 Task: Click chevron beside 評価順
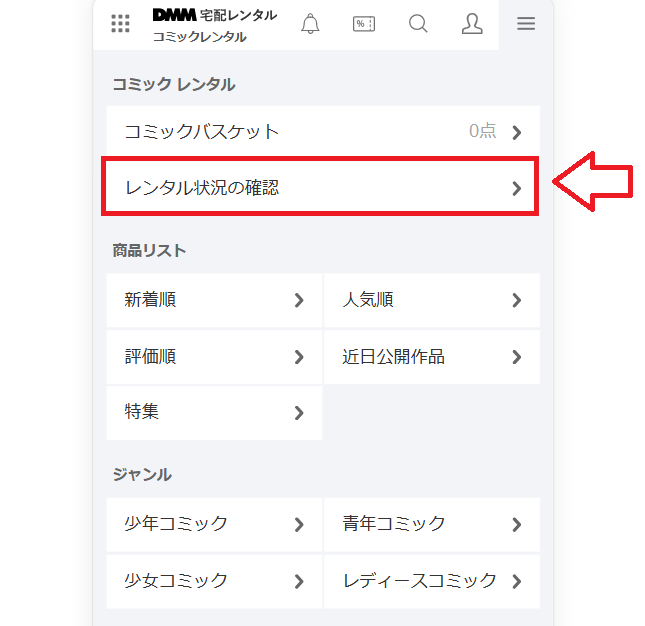click(299, 357)
